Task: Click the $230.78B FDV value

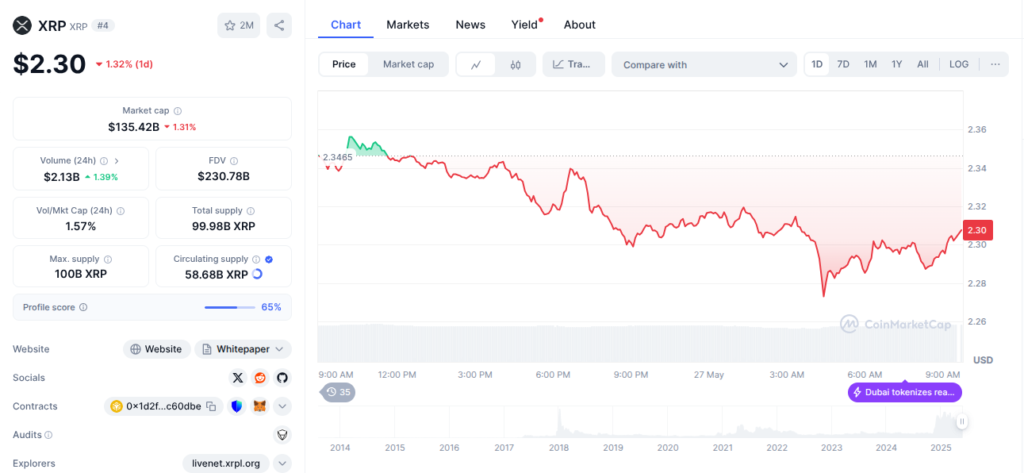Action: tap(223, 176)
